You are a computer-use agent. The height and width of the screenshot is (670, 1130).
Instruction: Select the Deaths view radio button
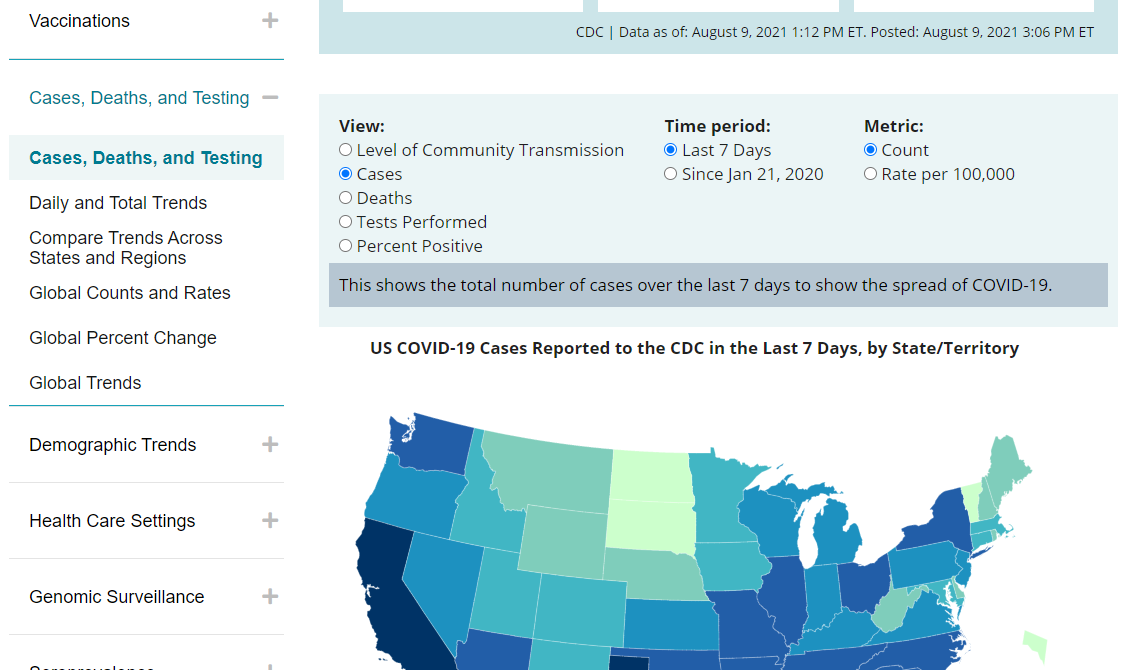point(346,197)
